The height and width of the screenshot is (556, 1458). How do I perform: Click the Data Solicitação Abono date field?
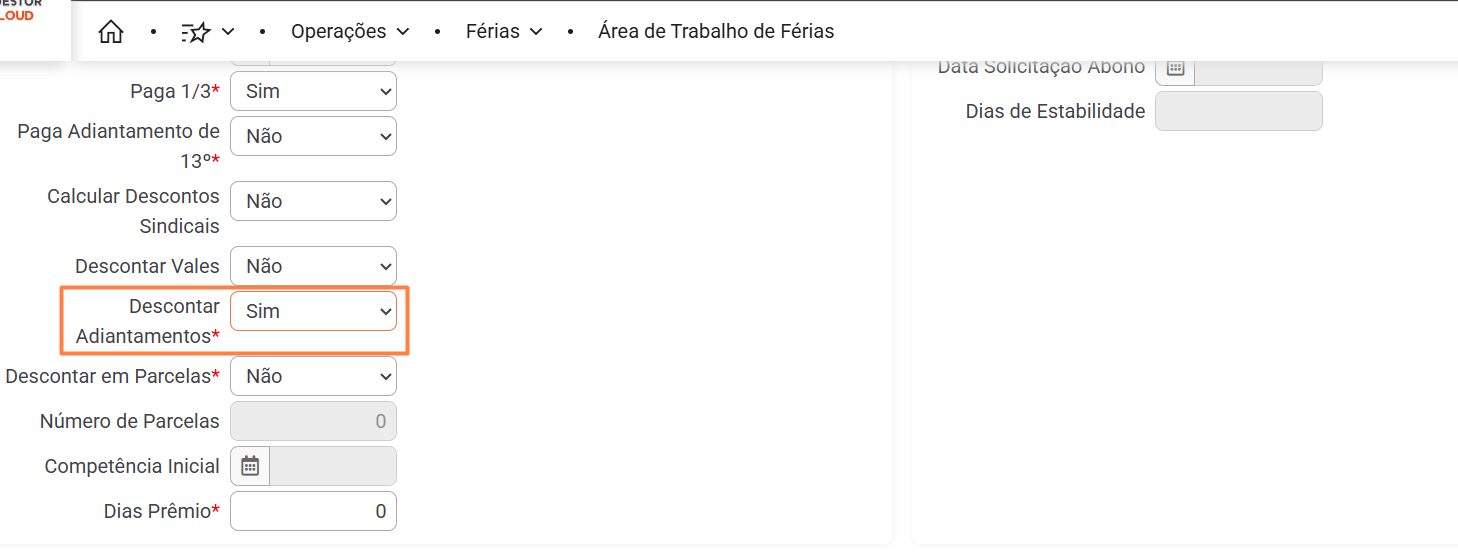(x=1258, y=70)
